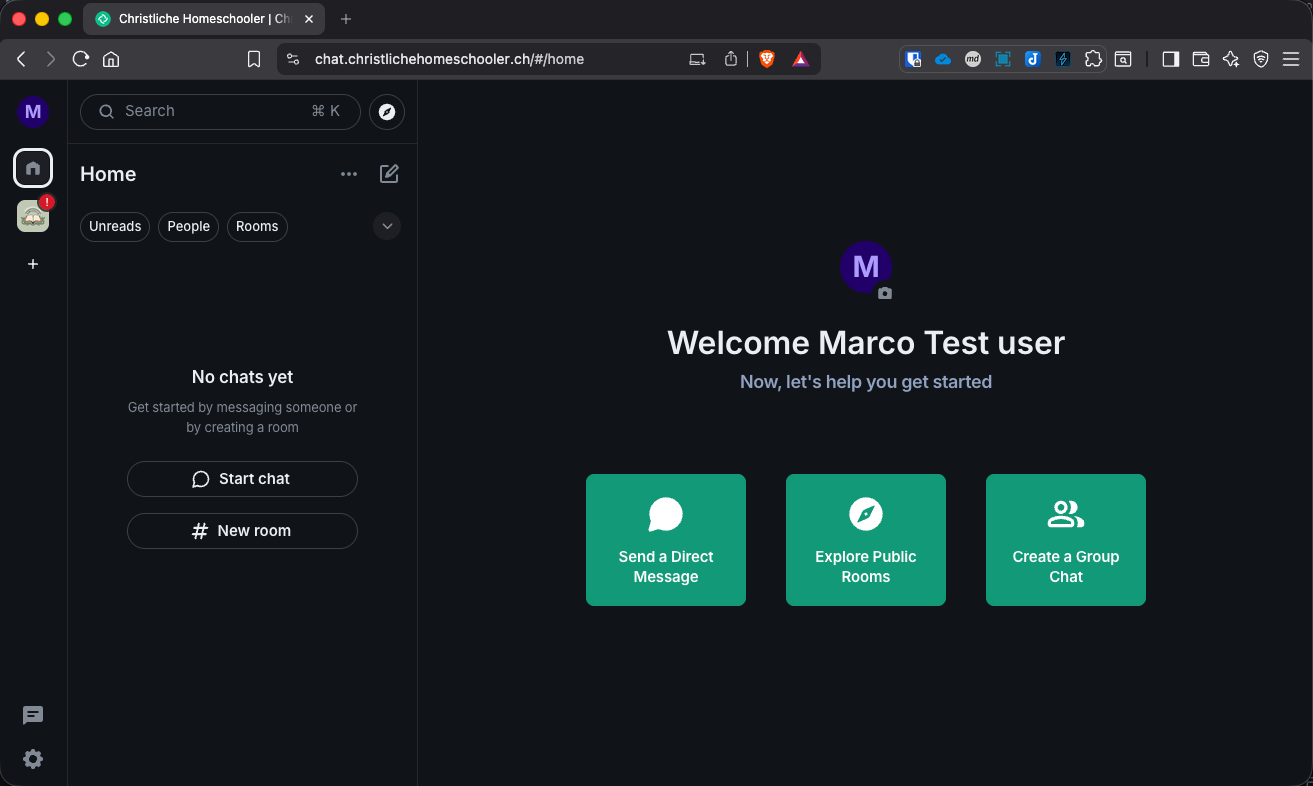Open the screenshot capture extension icon
The image size is (1313, 786).
click(1002, 59)
